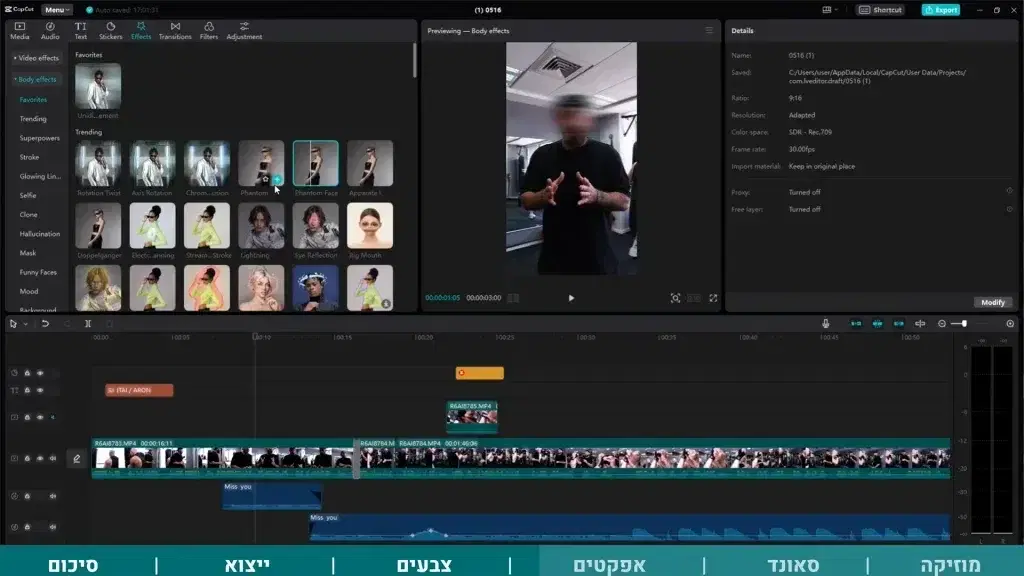
Task: Select the Superpowers body effects category
Action: (40, 138)
